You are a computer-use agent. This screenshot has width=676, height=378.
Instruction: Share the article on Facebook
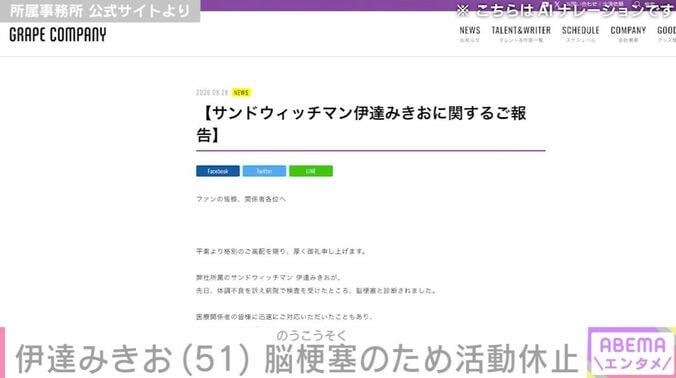(x=218, y=171)
